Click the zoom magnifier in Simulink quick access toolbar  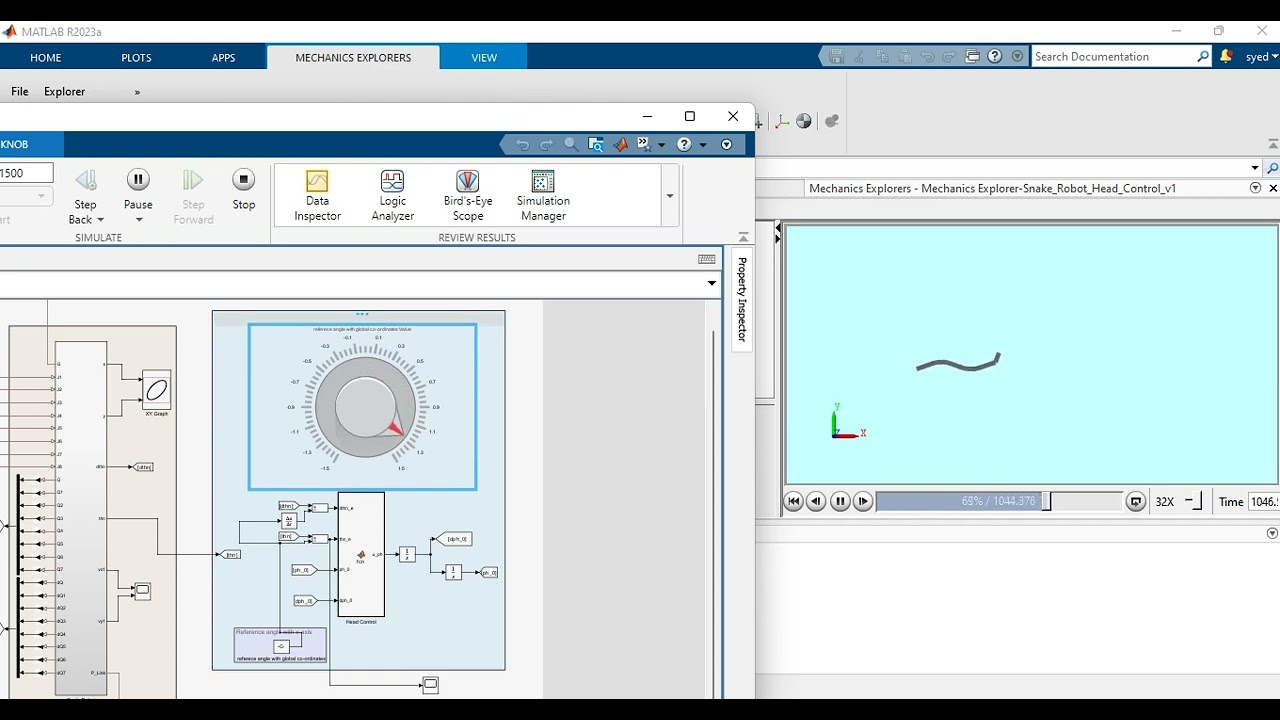pyautogui.click(x=571, y=144)
